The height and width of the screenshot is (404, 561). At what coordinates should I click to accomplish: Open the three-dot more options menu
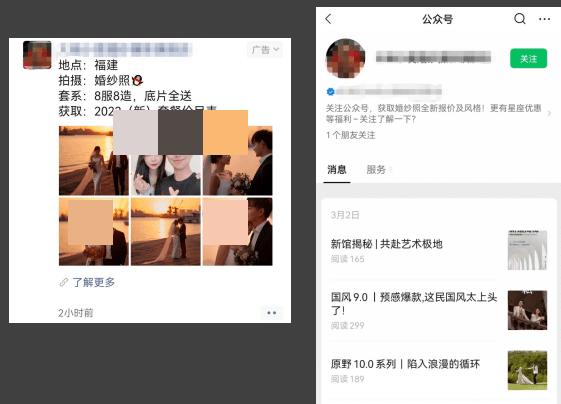(544, 19)
